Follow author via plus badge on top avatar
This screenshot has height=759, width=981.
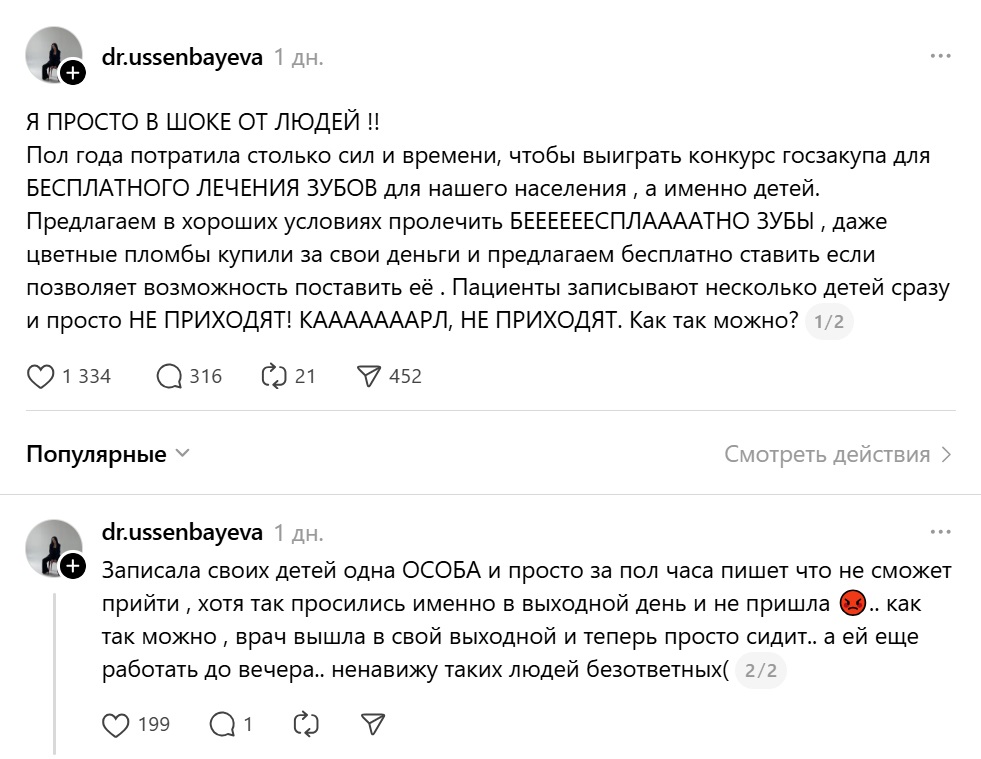[x=73, y=74]
